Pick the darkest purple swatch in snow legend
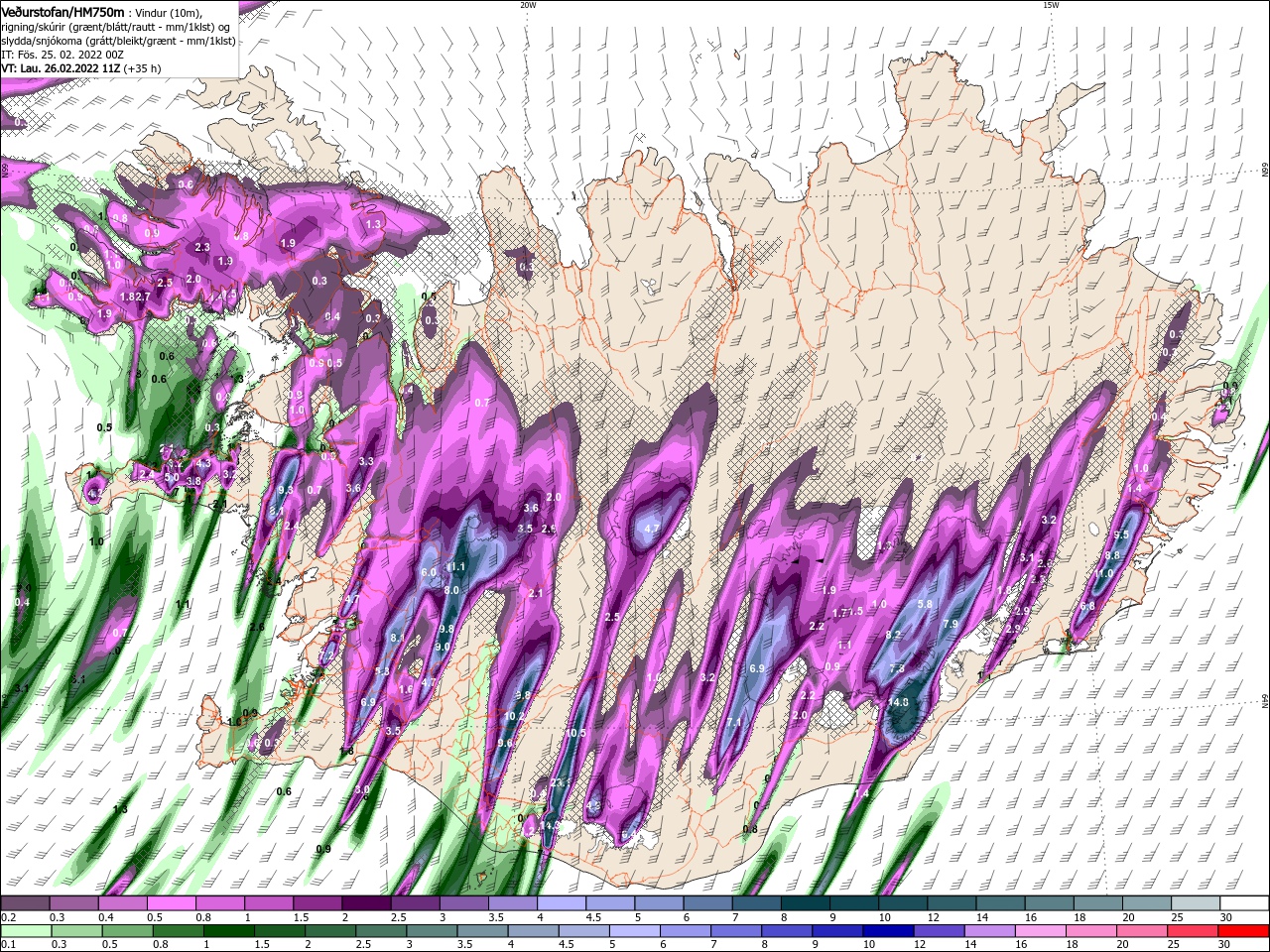Image resolution: width=1270 pixels, height=952 pixels. pos(365,903)
